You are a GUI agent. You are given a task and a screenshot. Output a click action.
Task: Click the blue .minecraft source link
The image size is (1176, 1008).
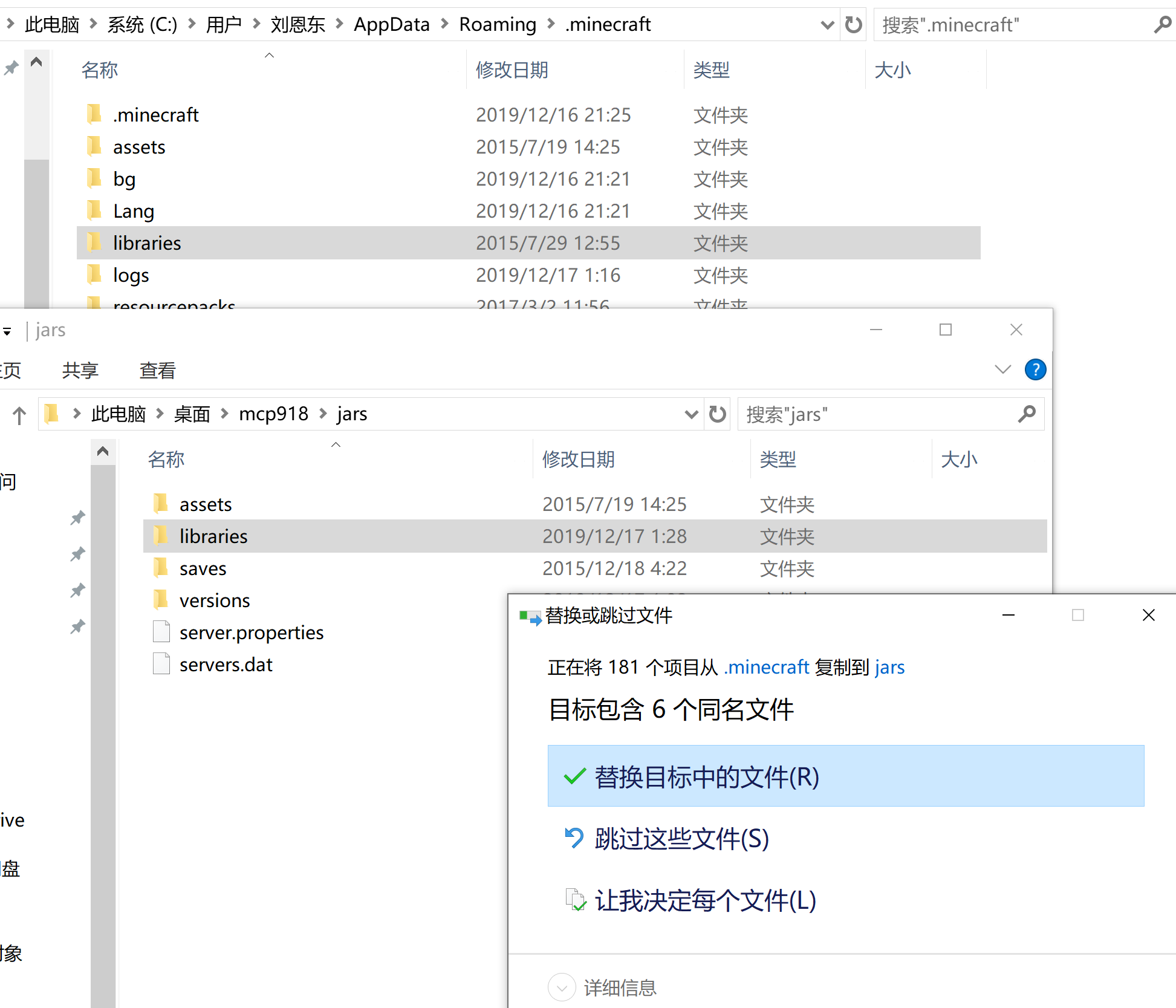tap(766, 667)
